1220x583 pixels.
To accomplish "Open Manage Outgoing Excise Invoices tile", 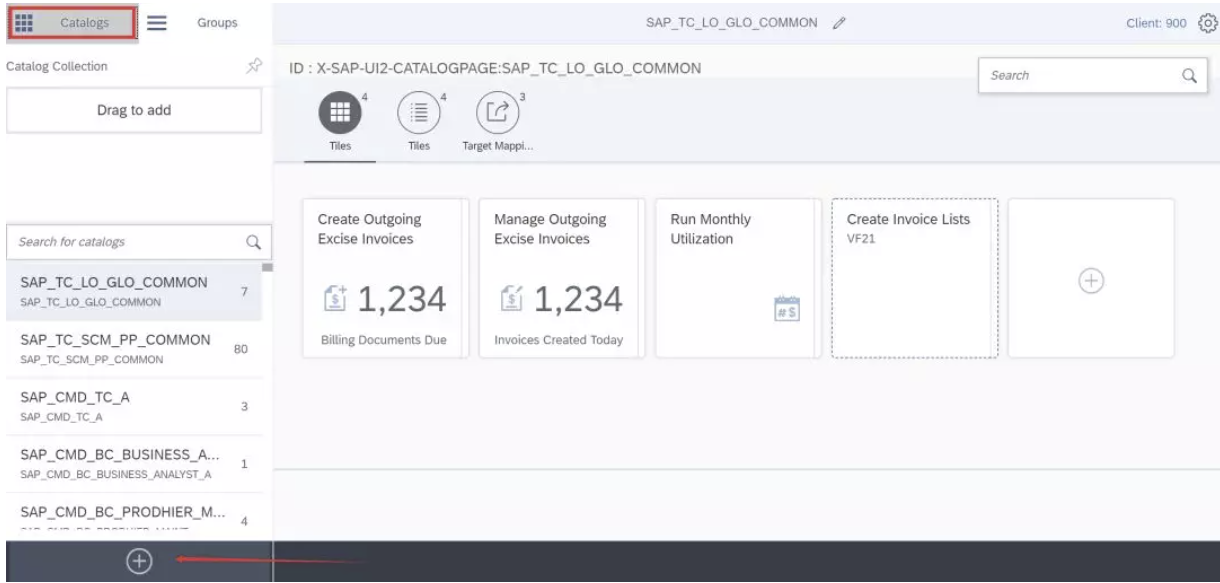I will pos(561,278).
